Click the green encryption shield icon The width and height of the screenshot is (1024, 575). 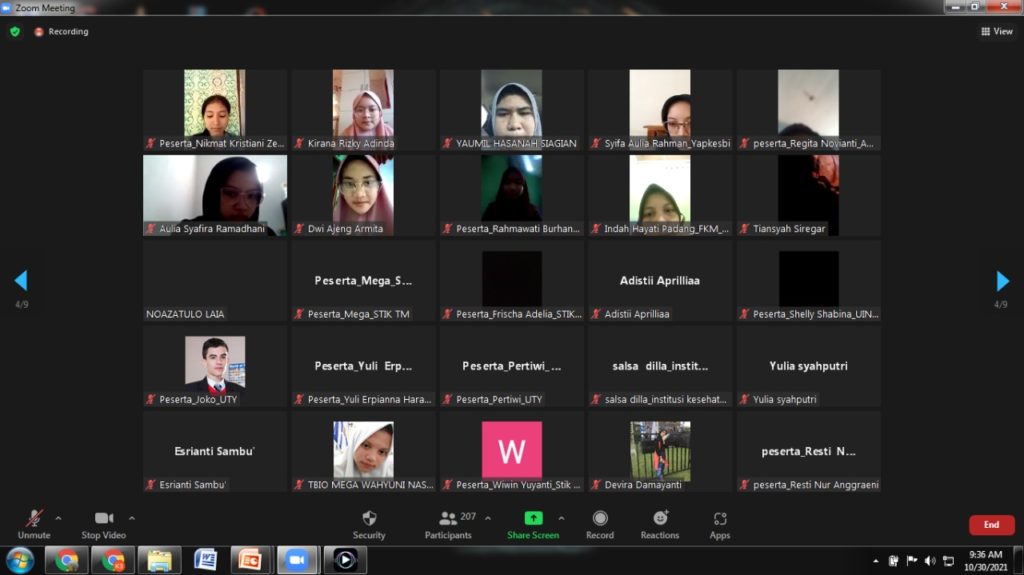tap(15, 32)
